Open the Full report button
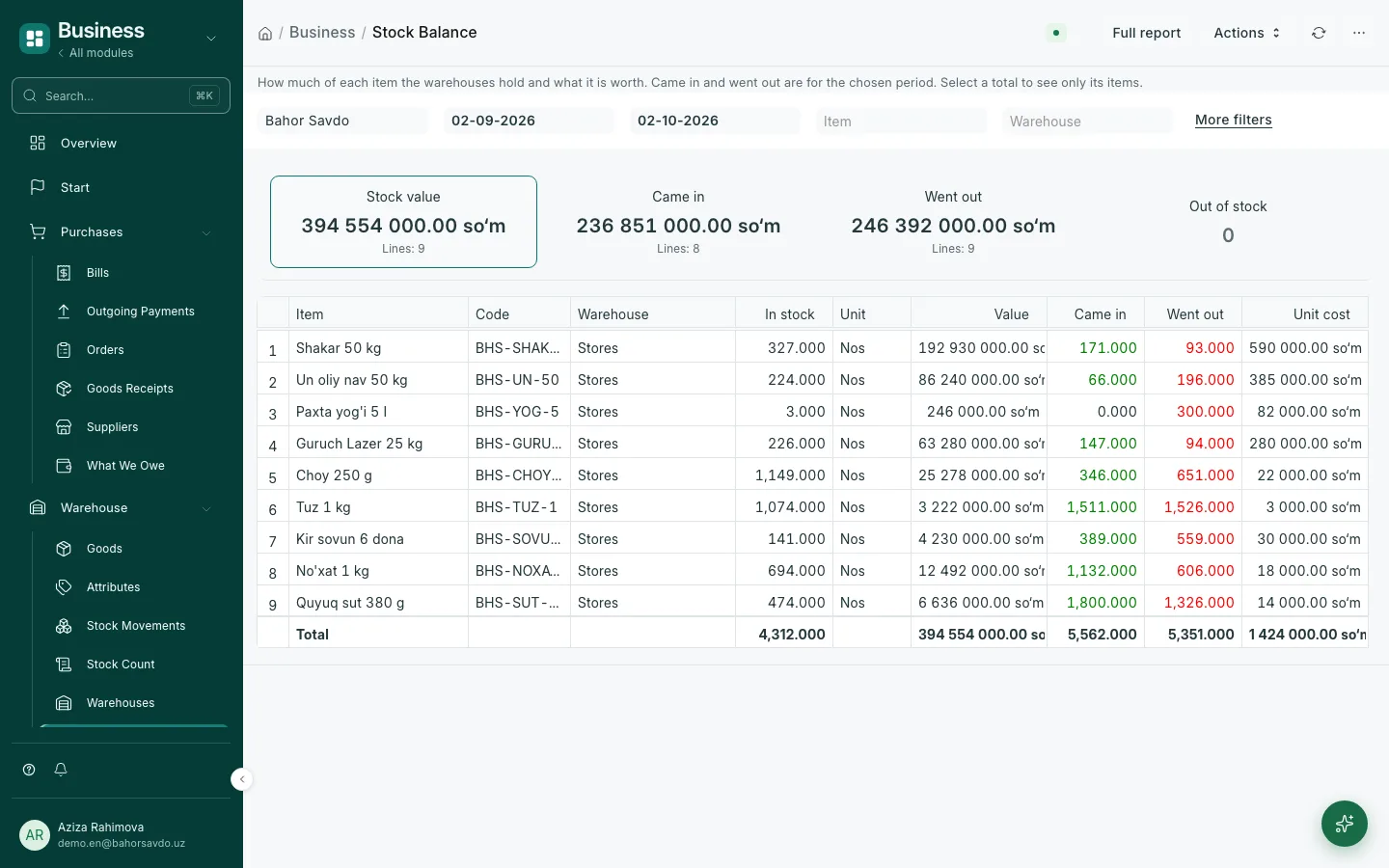This screenshot has width=1389, height=868. 1146,33
